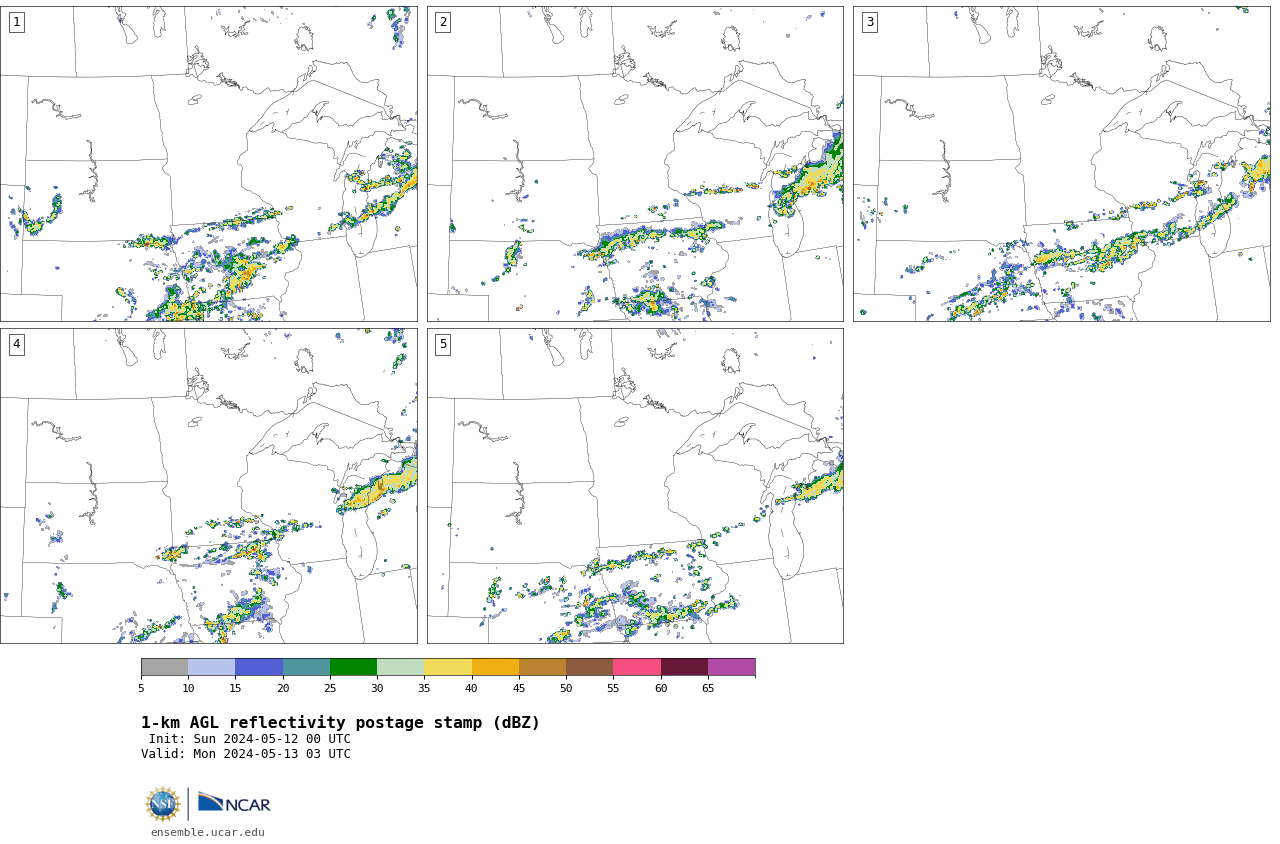Click the colorbar tick label 20

(x=283, y=688)
